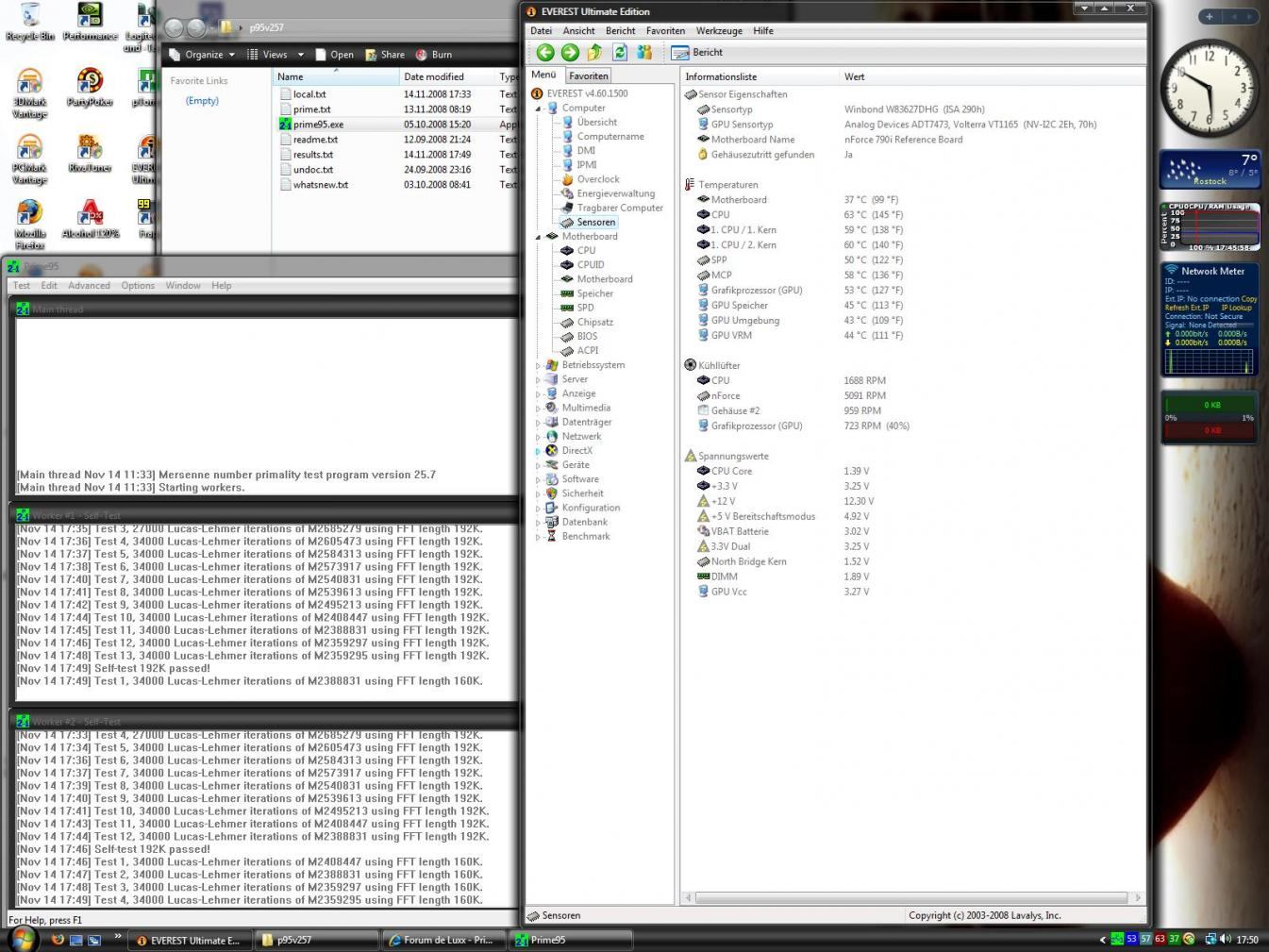Expand the Benchmark tree node
Screen dimensions: 1269x952
[539, 537]
